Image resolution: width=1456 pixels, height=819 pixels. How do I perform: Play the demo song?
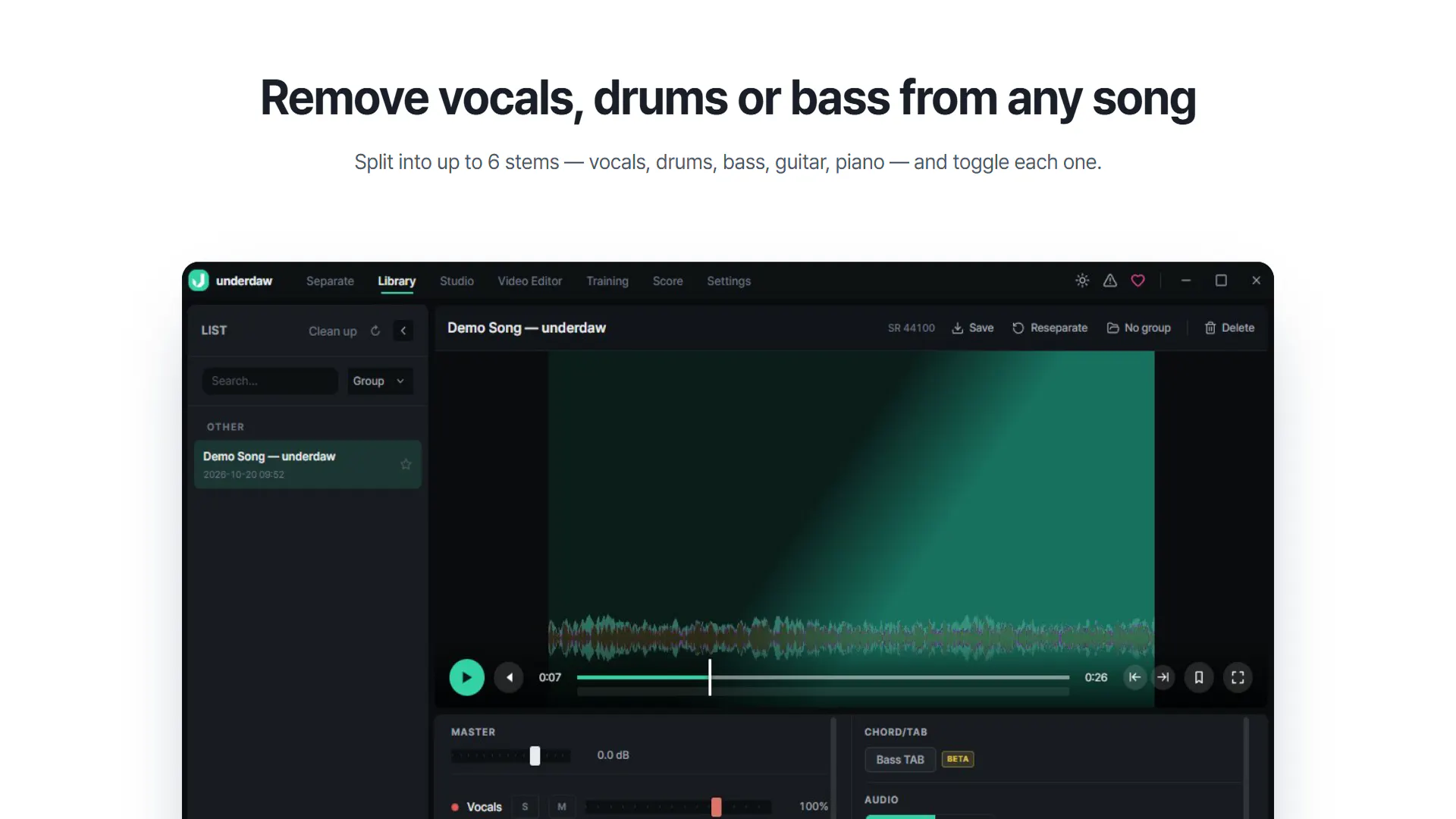[x=467, y=677]
